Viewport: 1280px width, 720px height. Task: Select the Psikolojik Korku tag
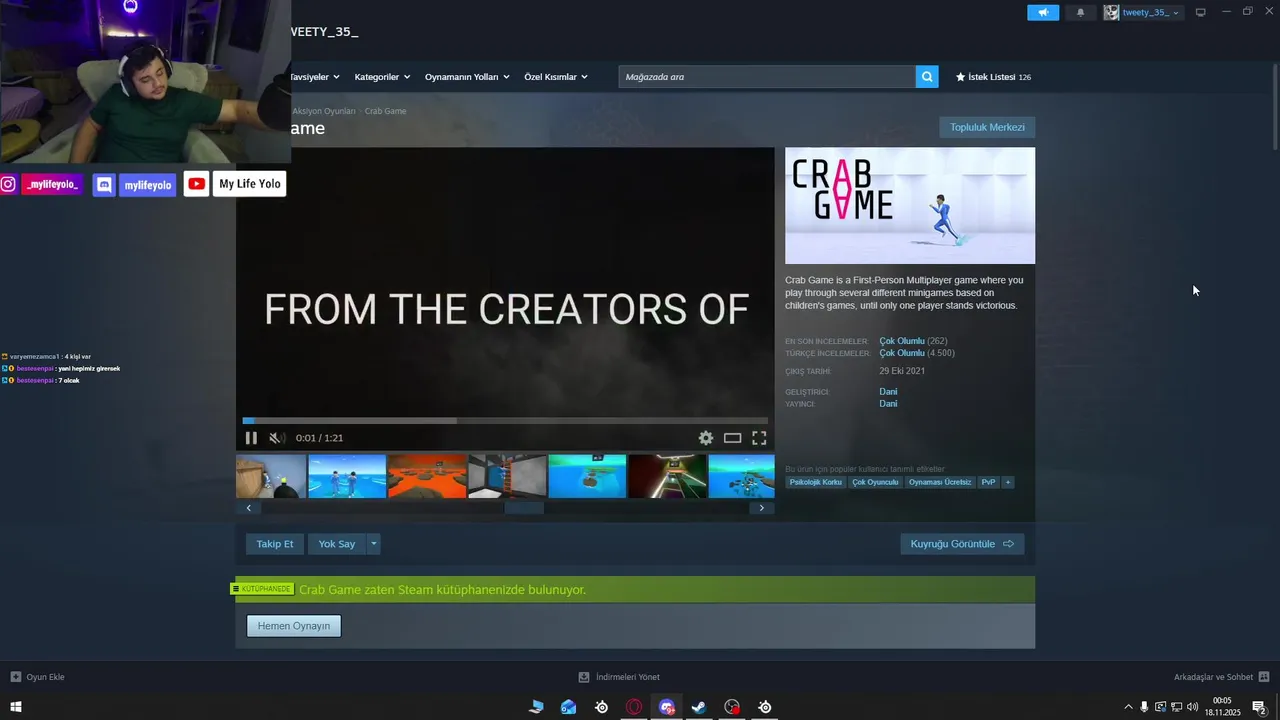[815, 482]
